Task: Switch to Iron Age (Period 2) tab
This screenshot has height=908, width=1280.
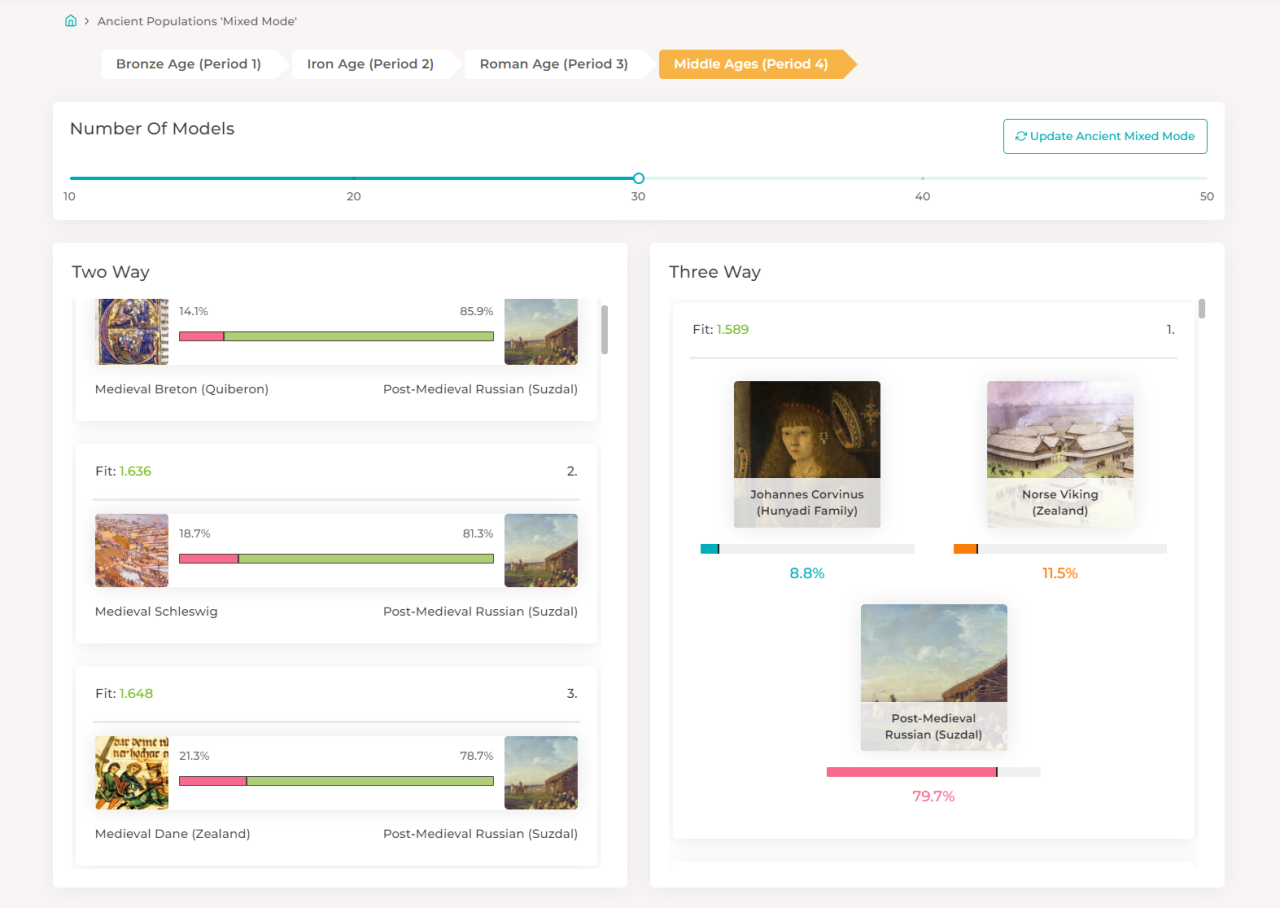Action: pos(370,64)
